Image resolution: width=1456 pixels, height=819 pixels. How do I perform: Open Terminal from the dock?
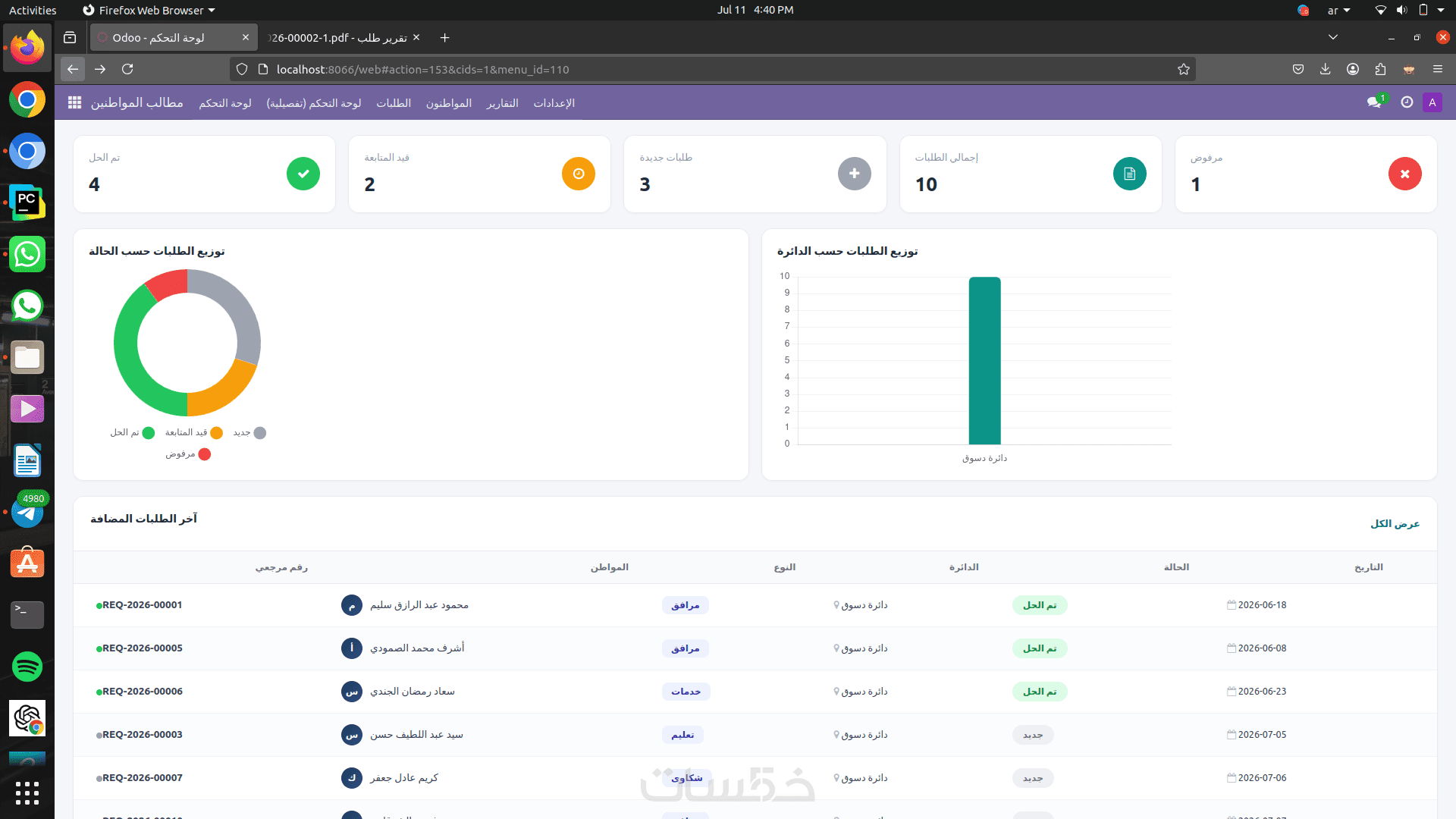pyautogui.click(x=27, y=615)
